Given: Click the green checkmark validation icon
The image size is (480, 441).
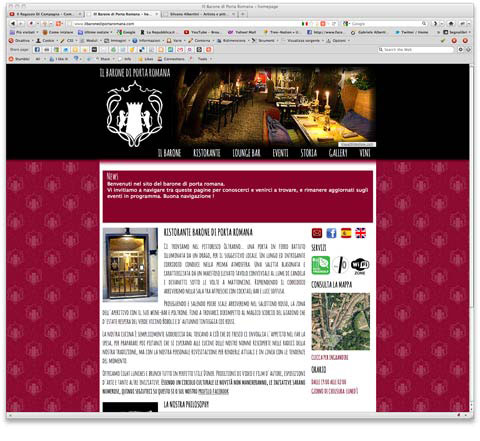Looking at the screenshot, I should [443, 41].
